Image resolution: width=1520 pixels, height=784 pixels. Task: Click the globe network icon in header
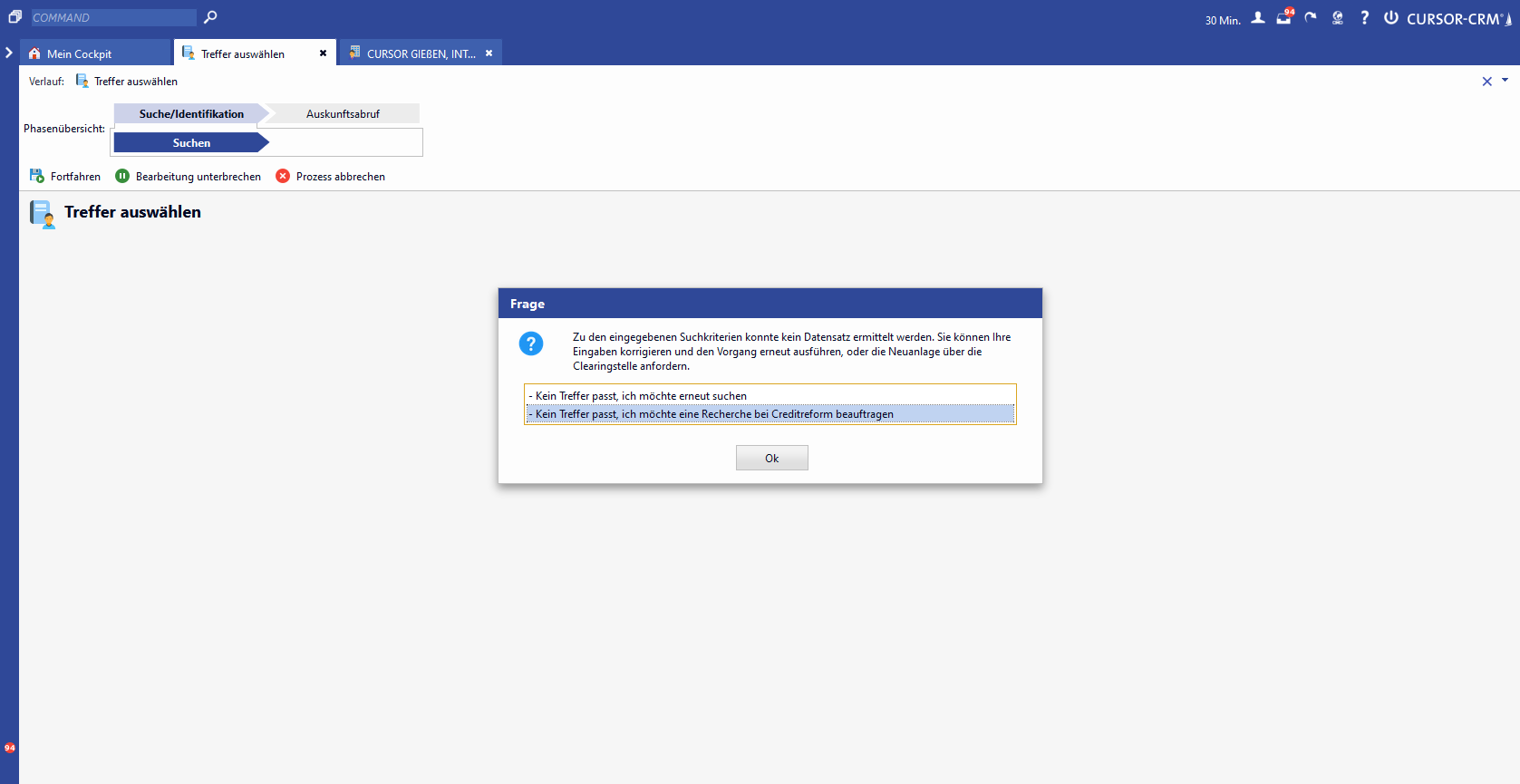tap(1337, 18)
